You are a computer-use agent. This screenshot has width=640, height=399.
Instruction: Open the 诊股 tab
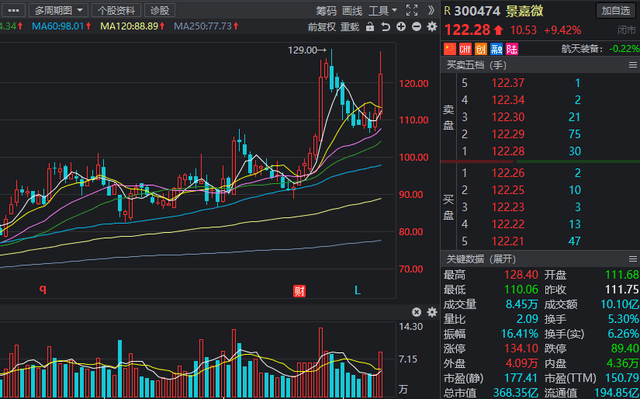160,10
